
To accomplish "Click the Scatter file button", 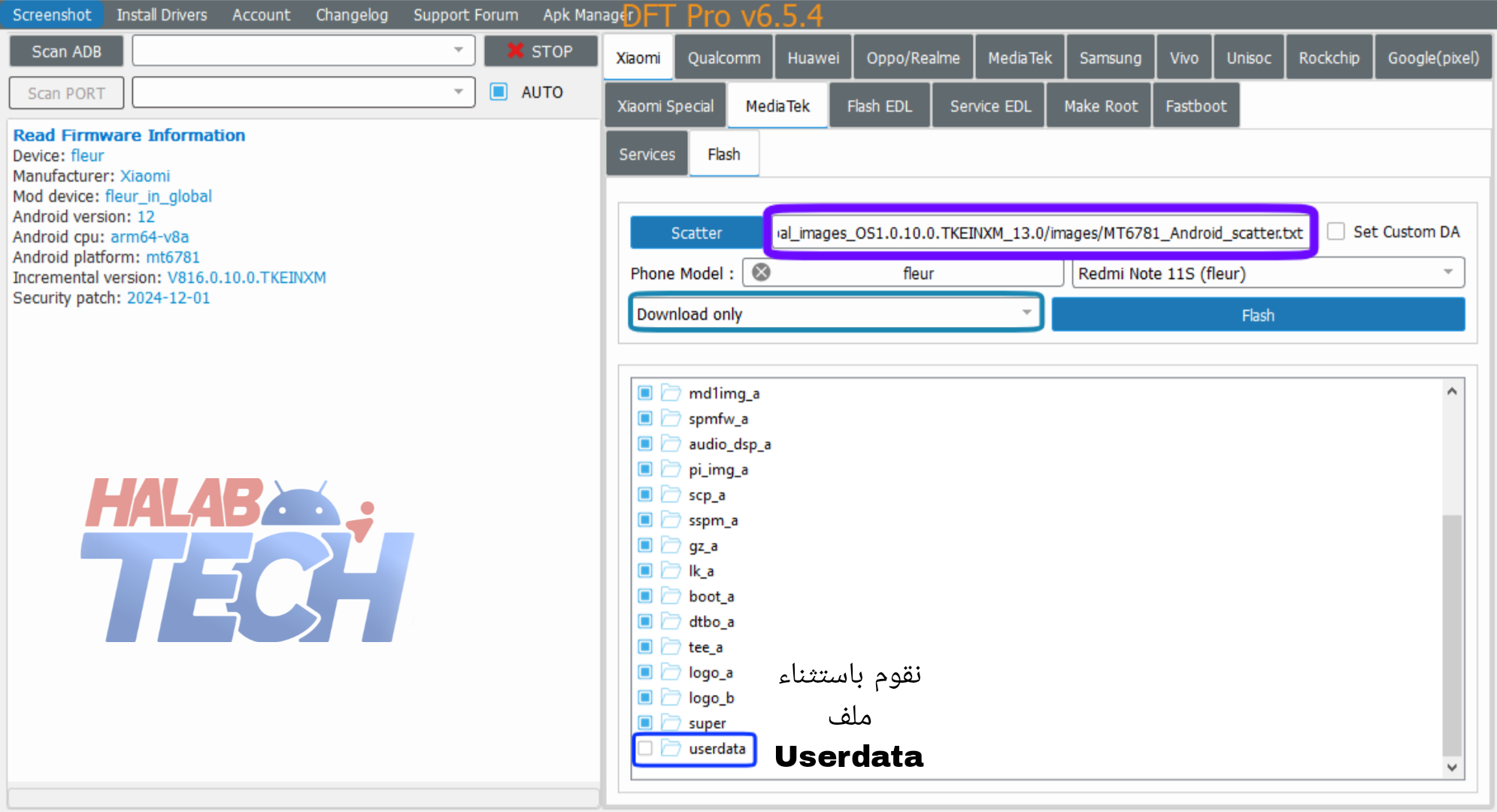I will [697, 233].
